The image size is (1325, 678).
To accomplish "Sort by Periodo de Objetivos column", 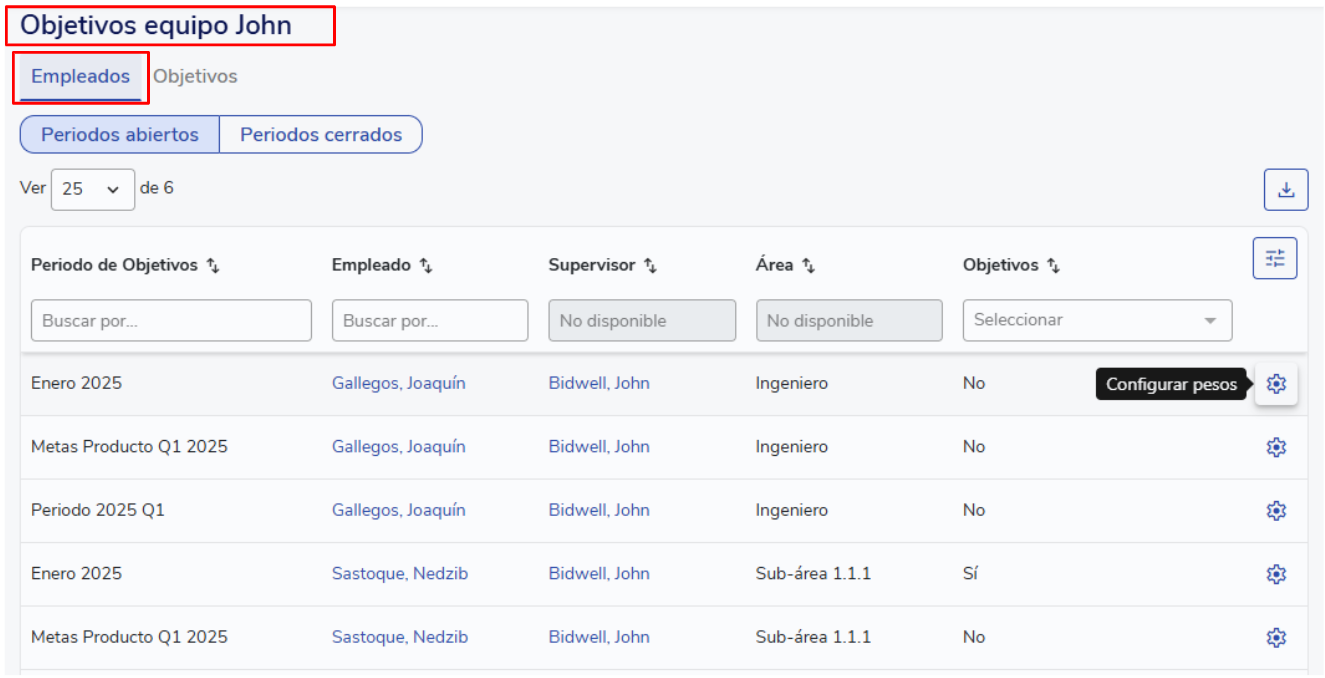I will coord(213,266).
